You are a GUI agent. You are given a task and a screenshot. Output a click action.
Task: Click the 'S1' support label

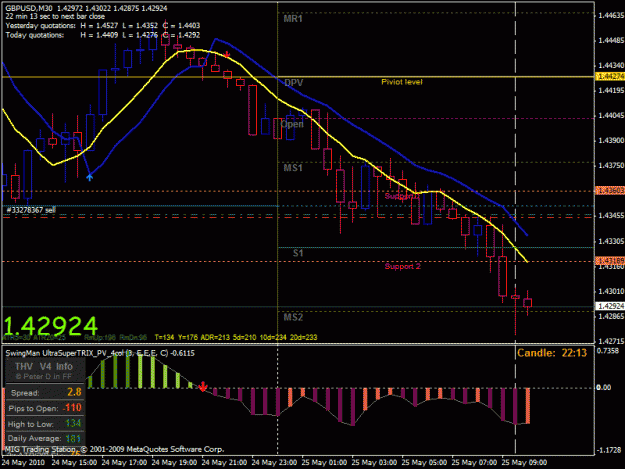tap(298, 253)
